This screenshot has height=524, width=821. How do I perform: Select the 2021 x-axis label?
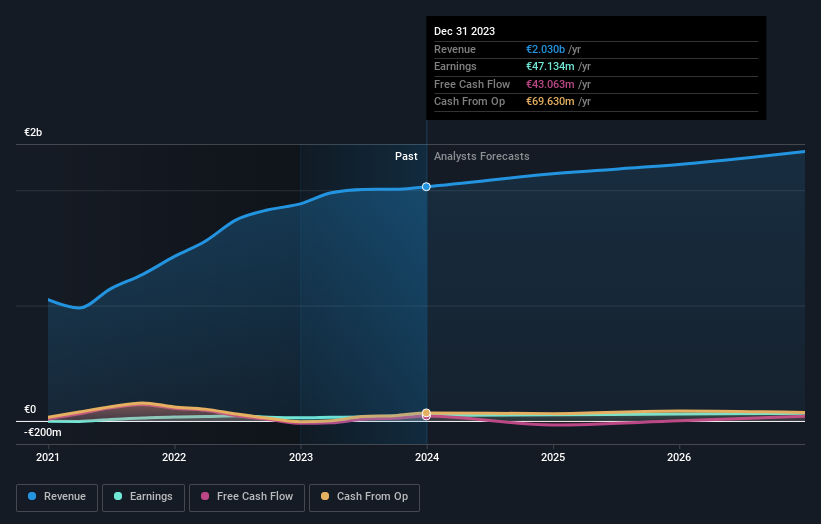48,457
